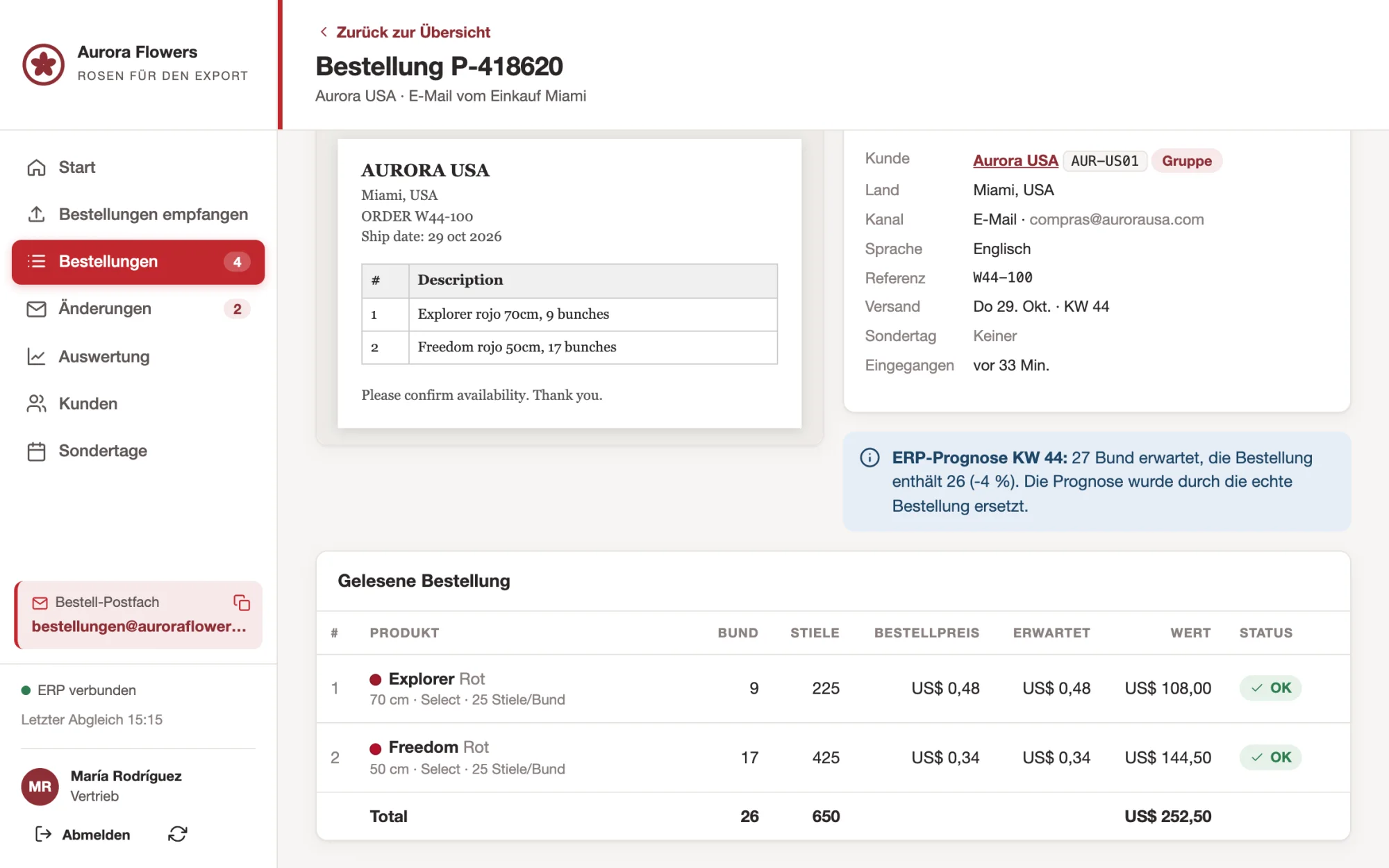This screenshot has width=1389, height=868.
Task: Open the Aurora USA customer link
Action: pyautogui.click(x=1015, y=160)
